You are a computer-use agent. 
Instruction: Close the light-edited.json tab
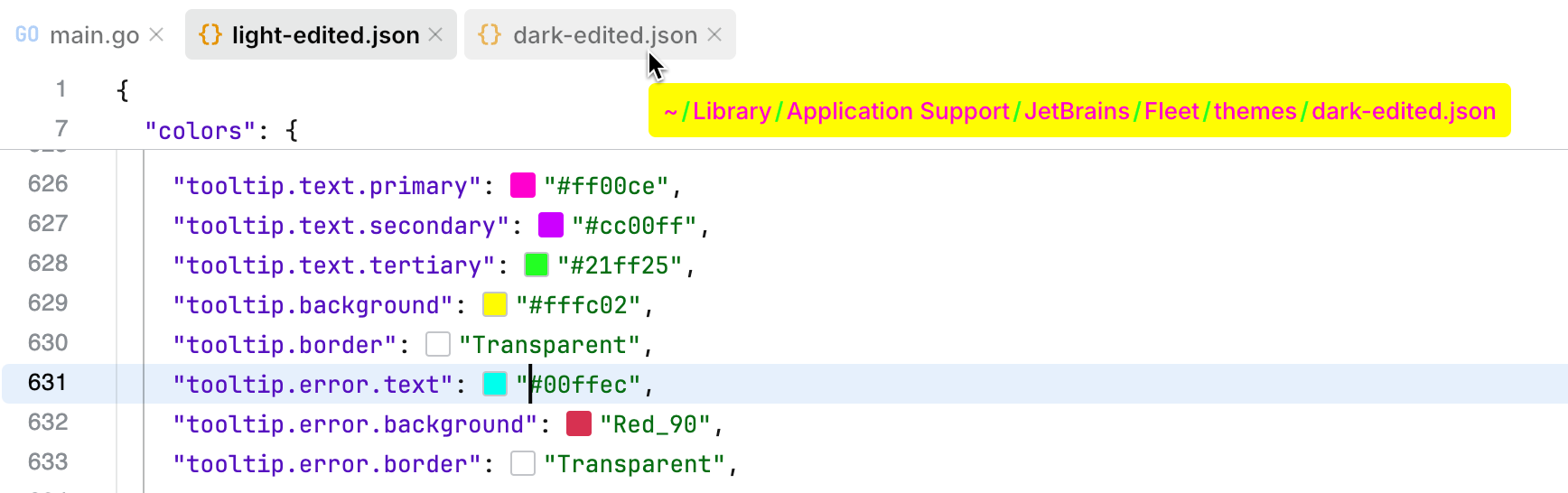pos(435,34)
